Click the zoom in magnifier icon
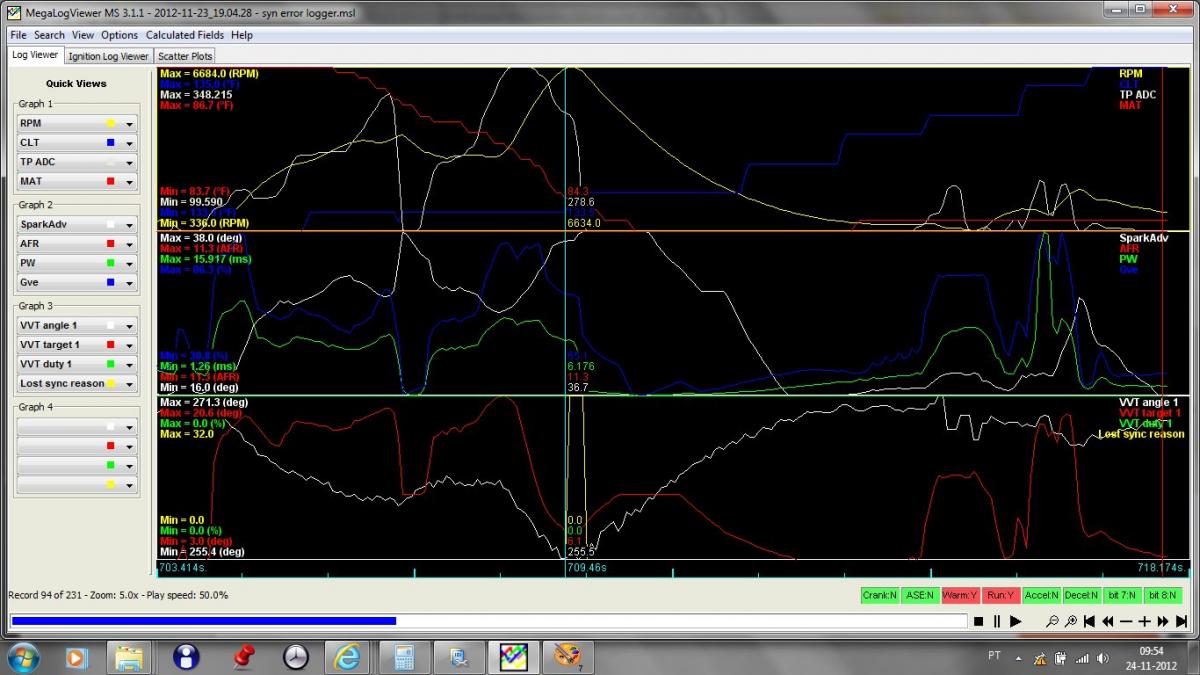1200x675 pixels. pos(1071,621)
